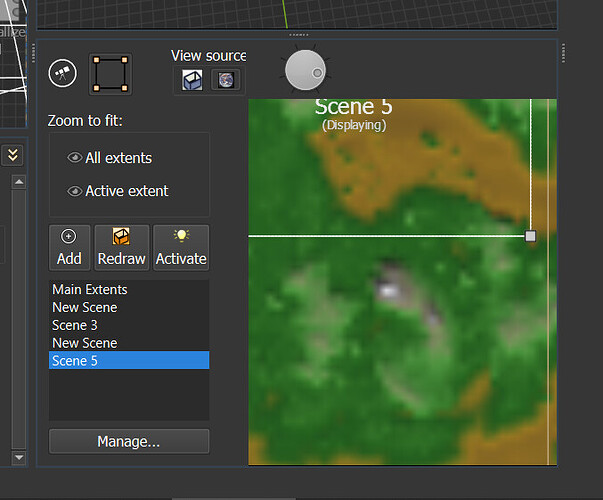Choose the globe view source icon
Screen dimensions: 603x500
pos(226,80)
